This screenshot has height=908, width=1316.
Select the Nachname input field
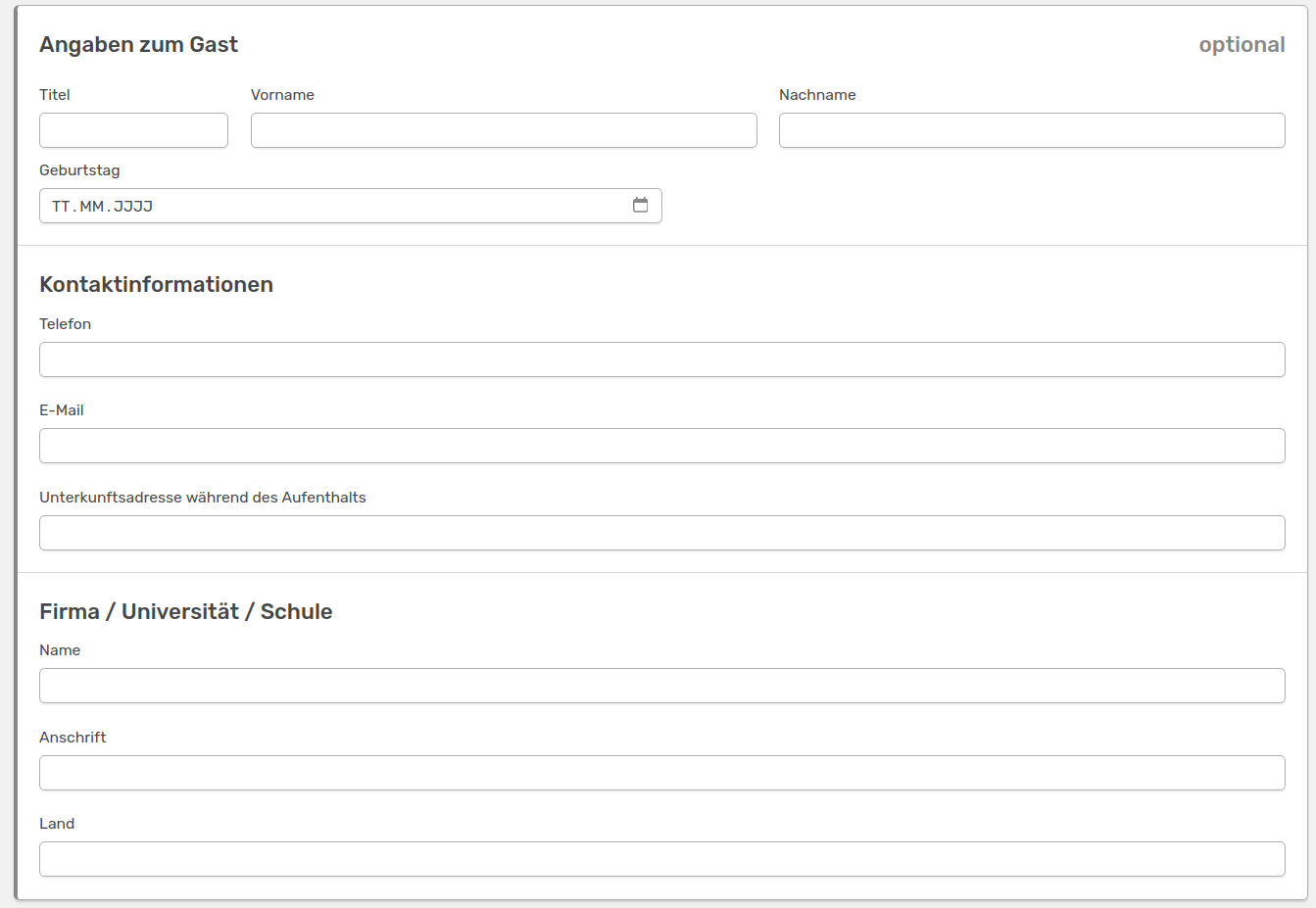coord(1031,130)
